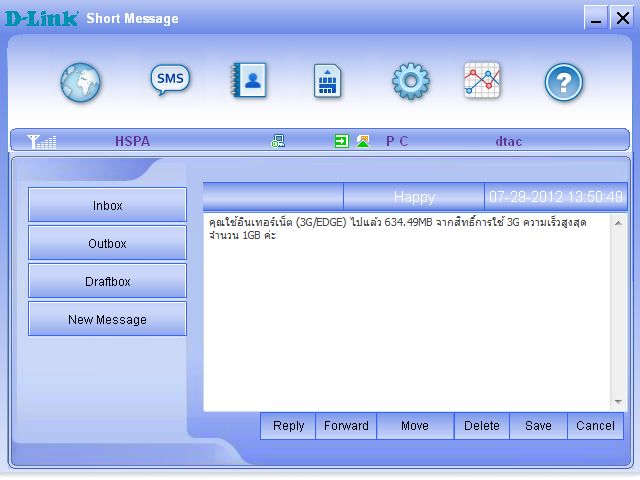
Task: Open the Draftbox folder
Action: pos(107,281)
